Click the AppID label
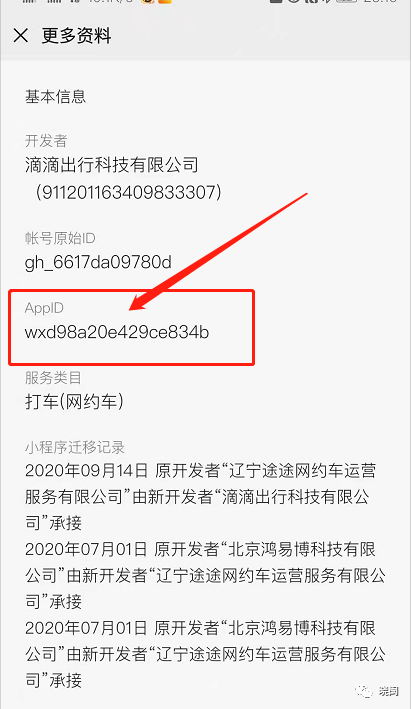 click(44, 308)
